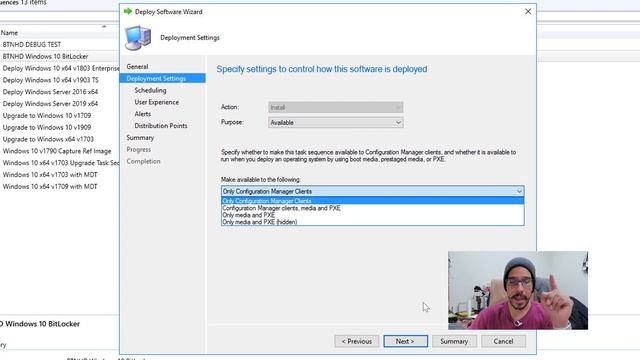The width and height of the screenshot is (640, 360).
Task: Choose Configuration Manager clients, media and PXE
Action: click(x=372, y=208)
